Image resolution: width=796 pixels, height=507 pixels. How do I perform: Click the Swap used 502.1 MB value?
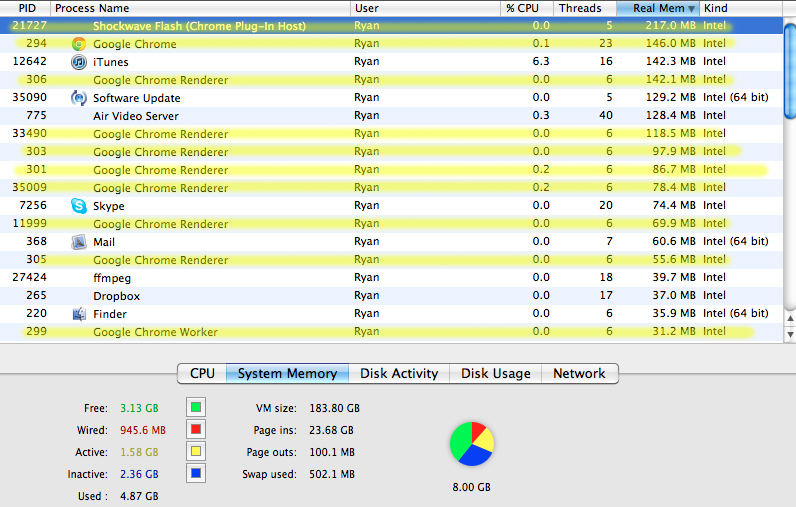[x=332, y=474]
